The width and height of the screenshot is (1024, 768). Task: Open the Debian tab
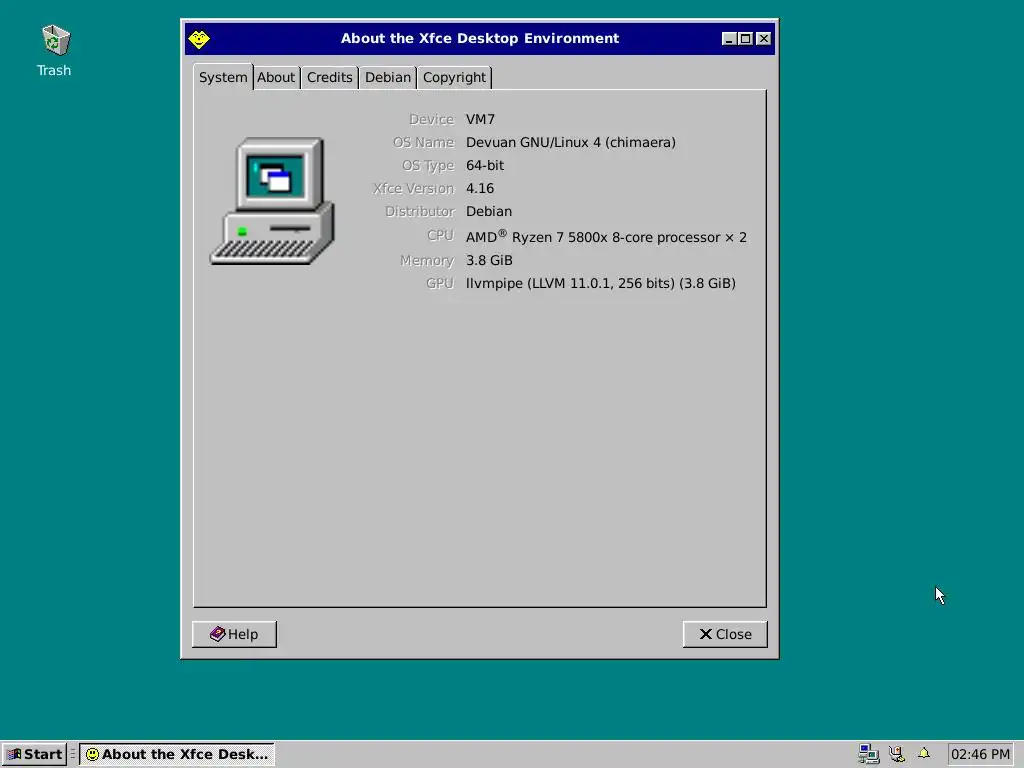pos(387,77)
